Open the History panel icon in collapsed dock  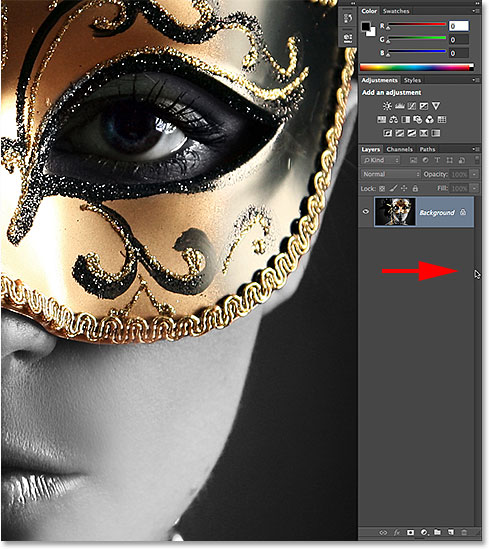pos(348,18)
